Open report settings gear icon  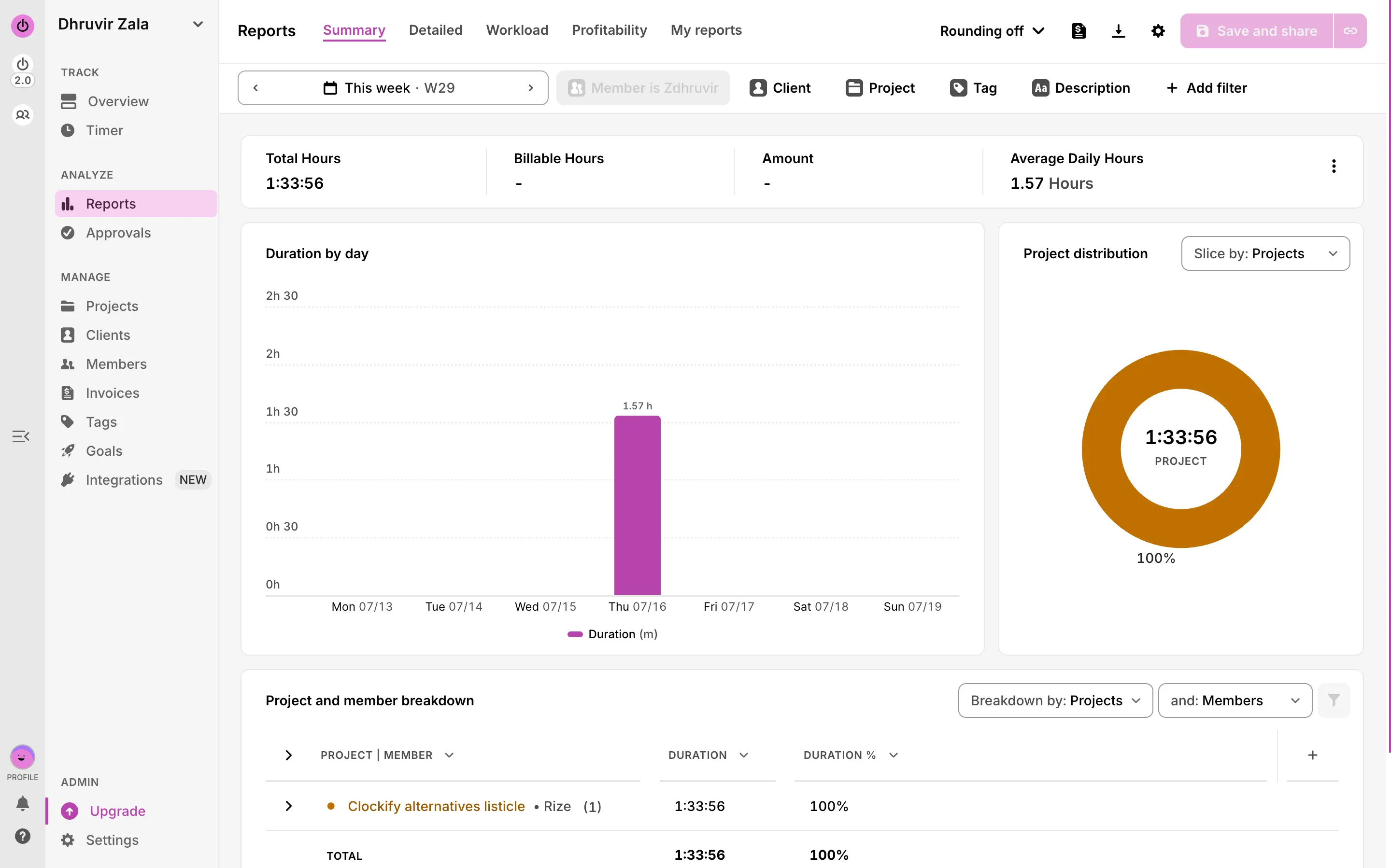coord(1158,31)
